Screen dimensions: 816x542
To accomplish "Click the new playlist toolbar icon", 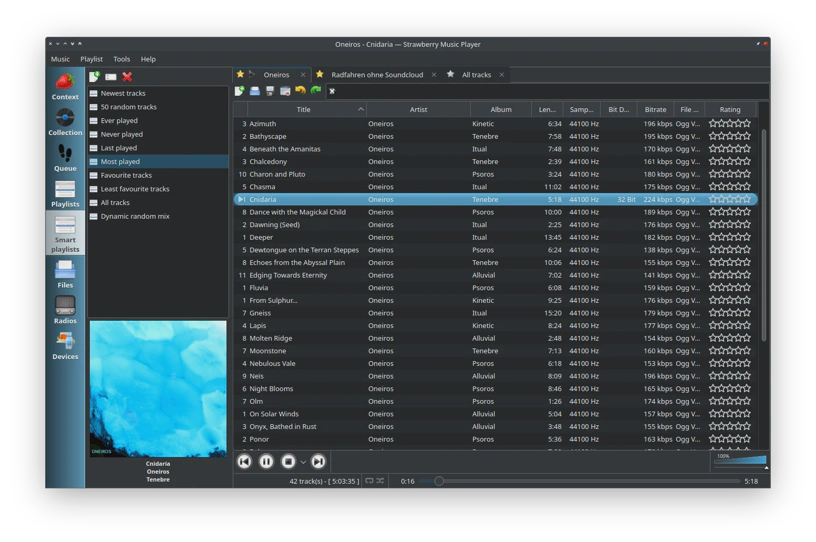I will point(239,91).
